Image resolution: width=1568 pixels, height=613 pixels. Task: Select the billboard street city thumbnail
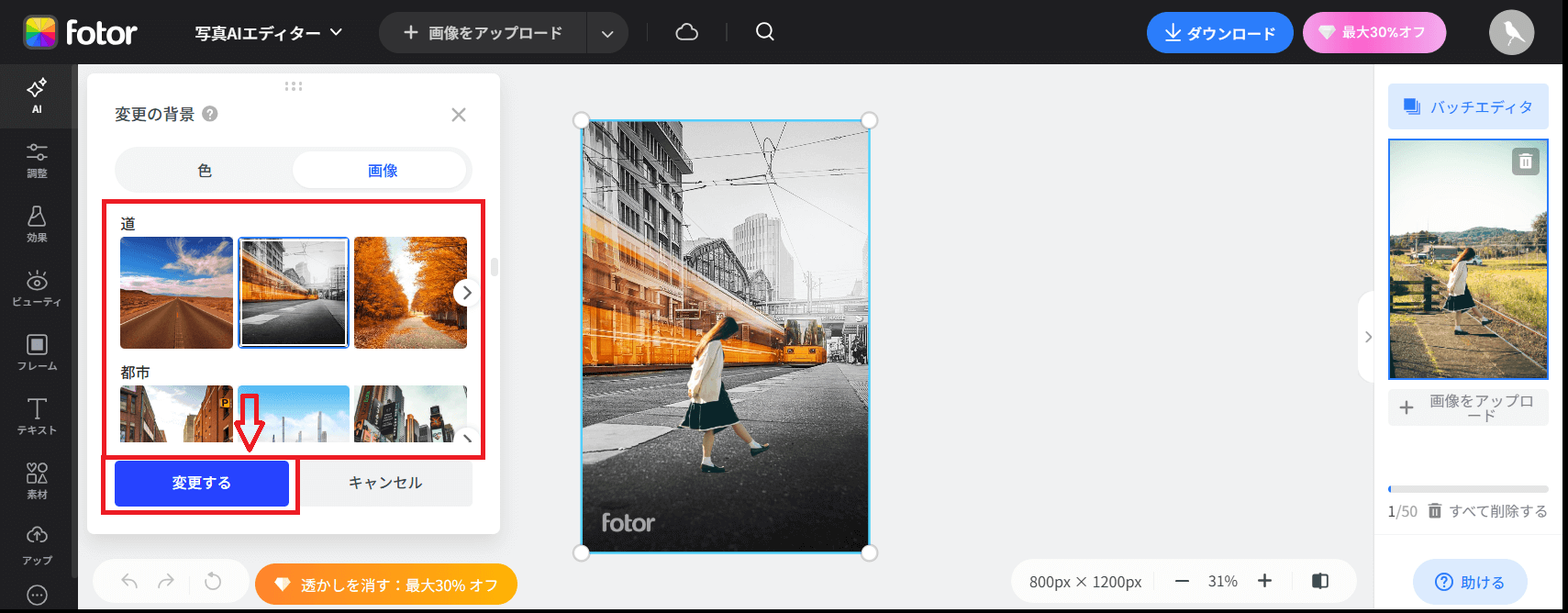[x=410, y=414]
